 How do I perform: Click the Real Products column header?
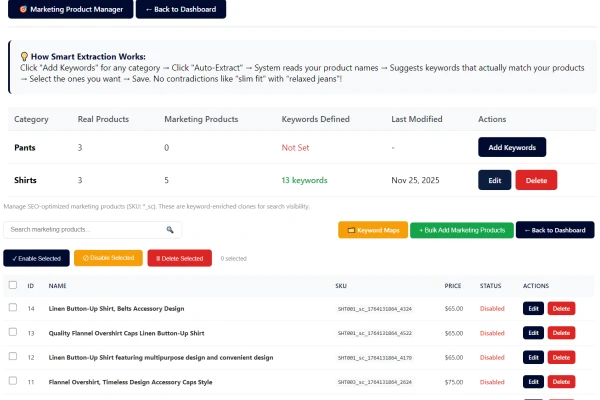103,119
